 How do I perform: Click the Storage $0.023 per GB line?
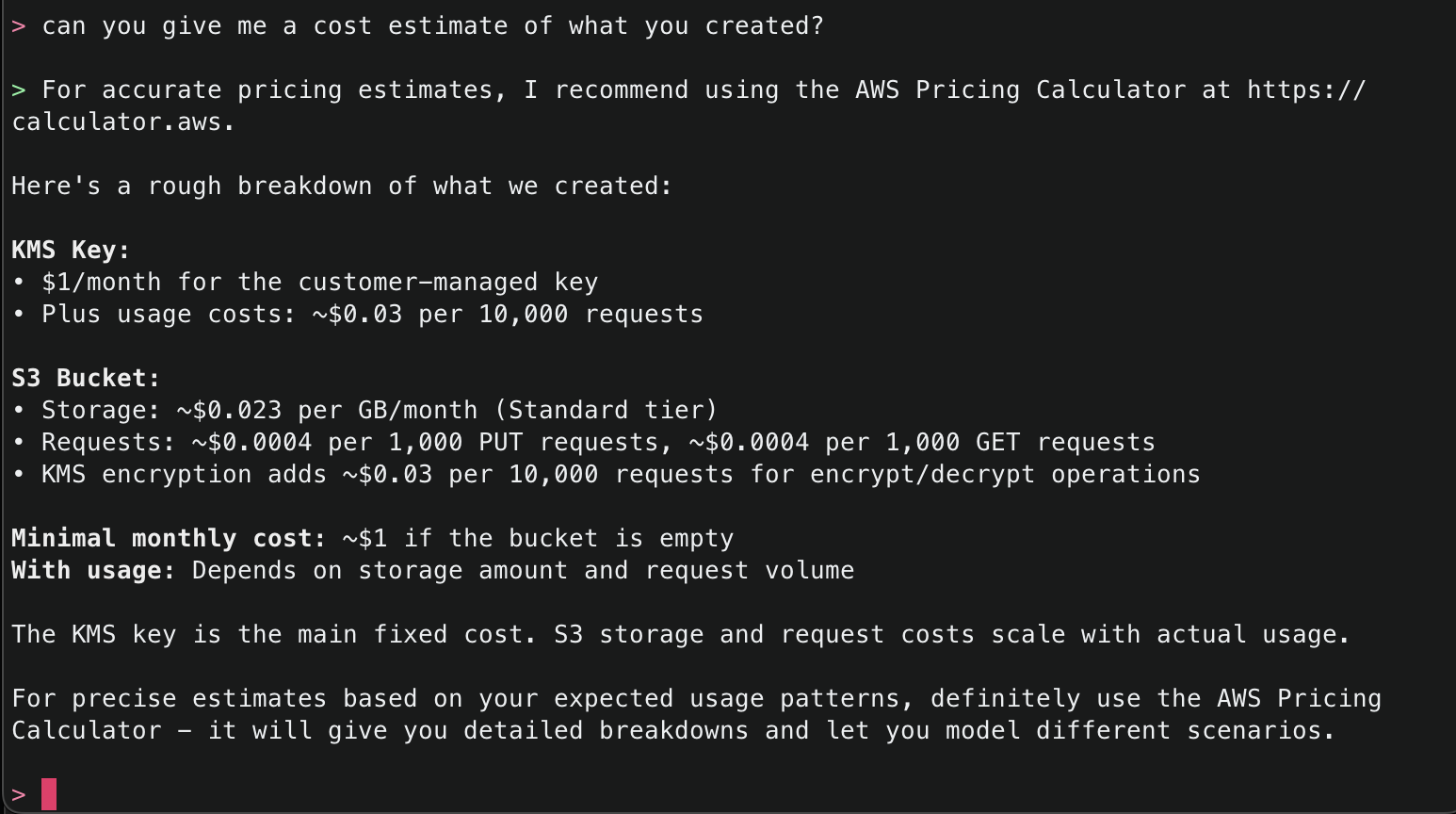(380, 411)
